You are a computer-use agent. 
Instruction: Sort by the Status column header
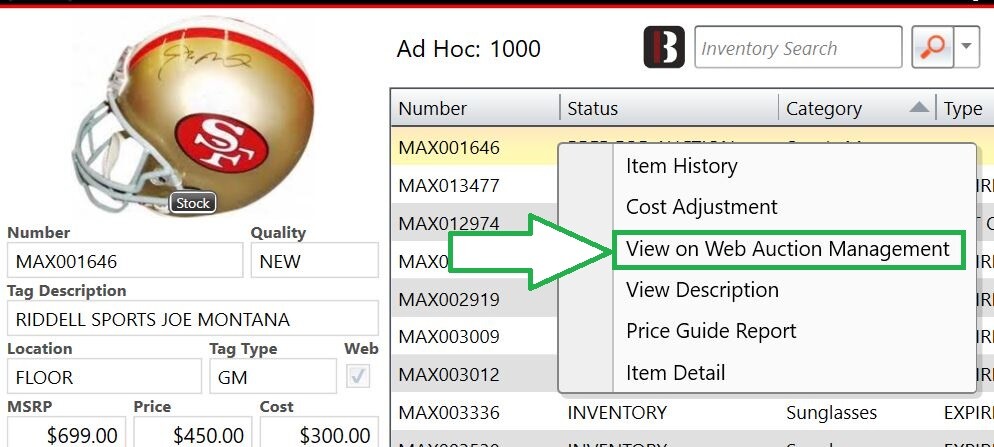pyautogui.click(x=669, y=108)
